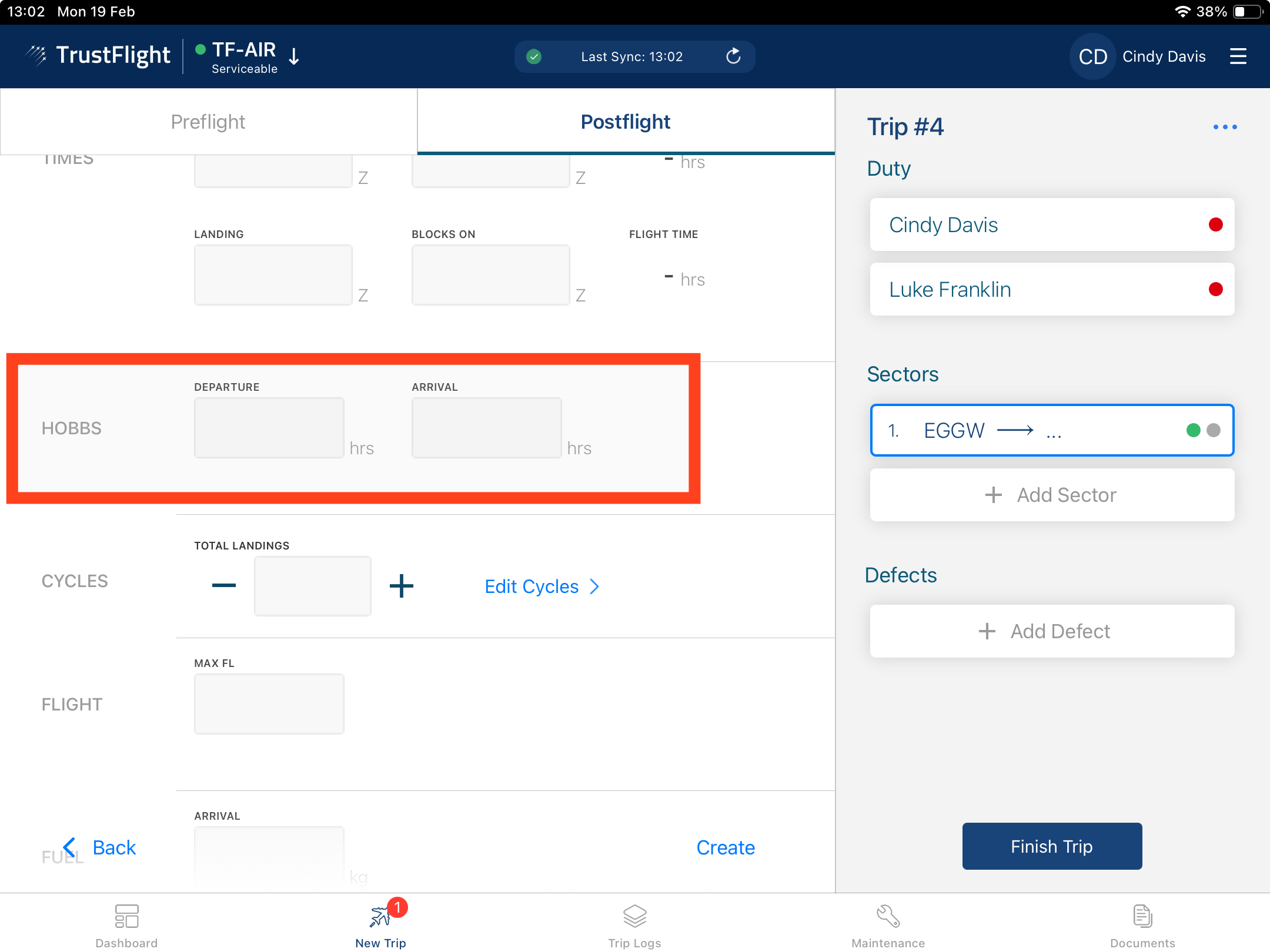Select the Postflight tab
This screenshot has width=1270, height=952.
click(x=625, y=122)
